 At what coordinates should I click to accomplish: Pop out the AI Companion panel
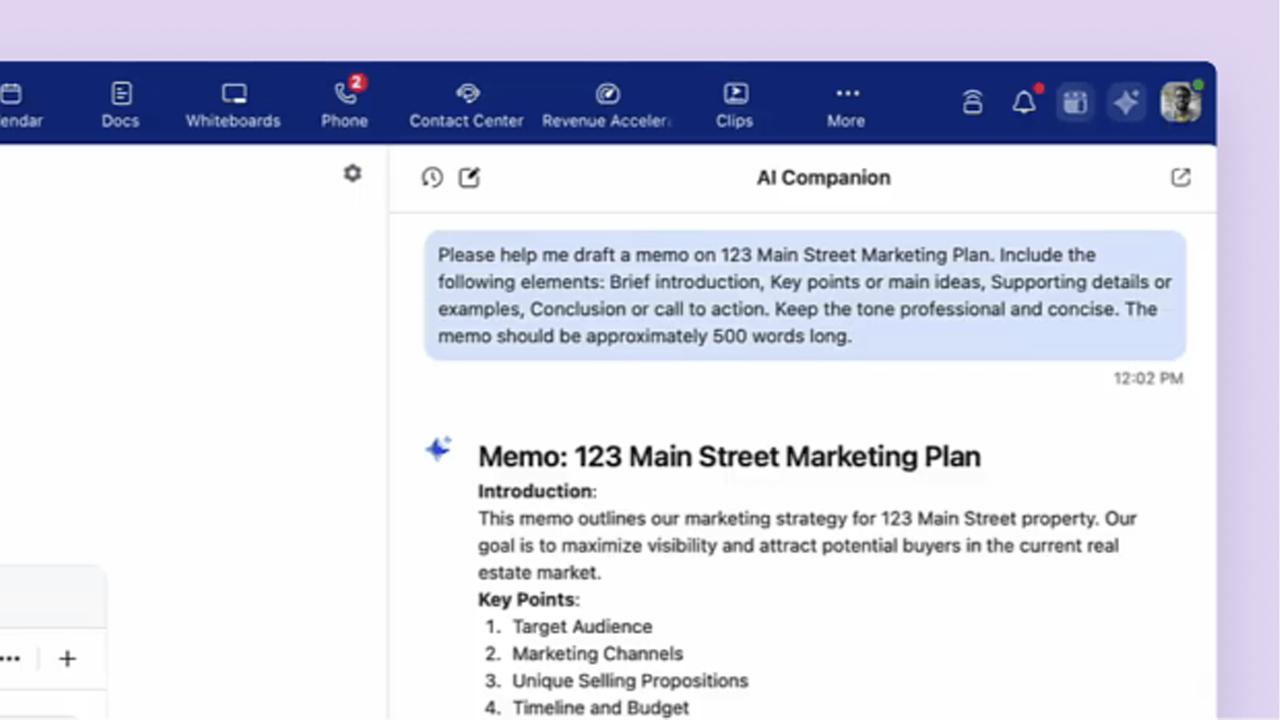[x=1181, y=178]
